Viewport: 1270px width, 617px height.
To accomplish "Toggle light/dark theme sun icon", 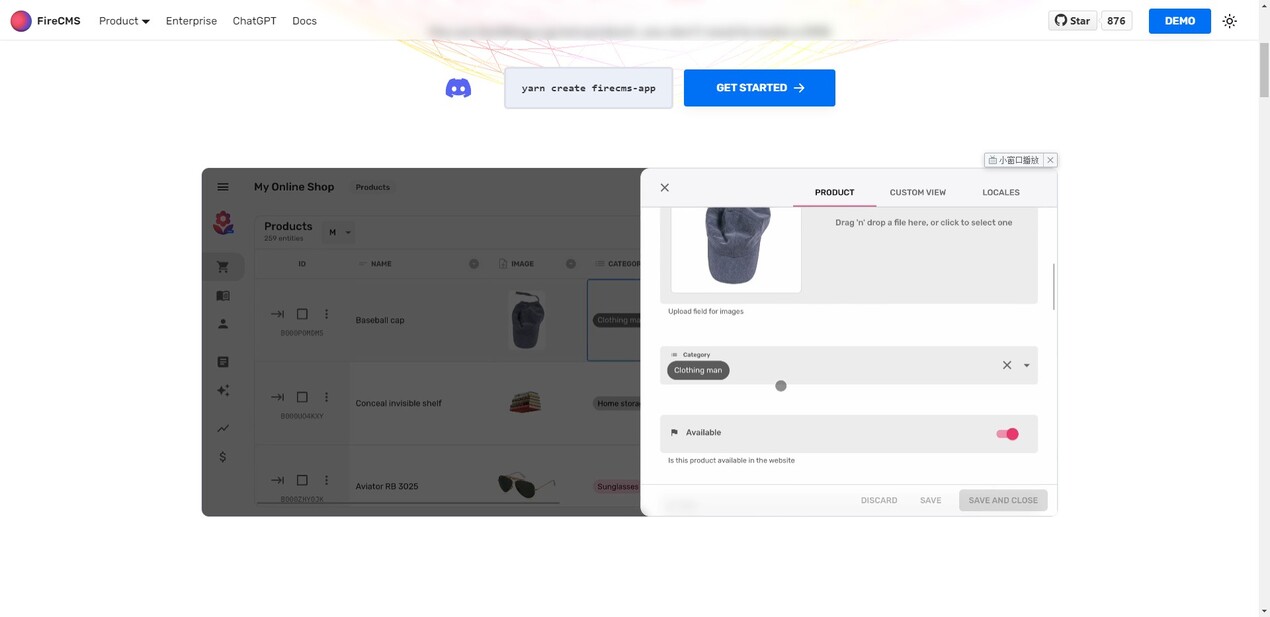I will [1229, 21].
